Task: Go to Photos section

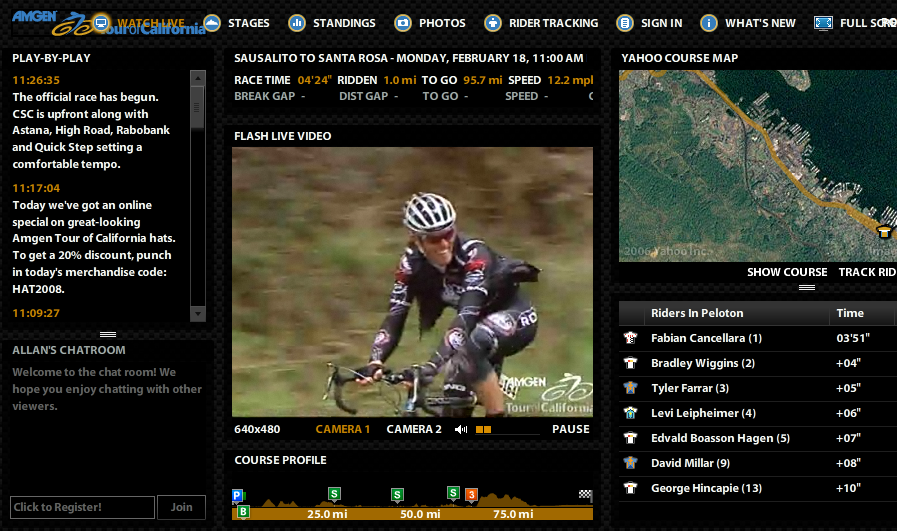Action: (442, 23)
